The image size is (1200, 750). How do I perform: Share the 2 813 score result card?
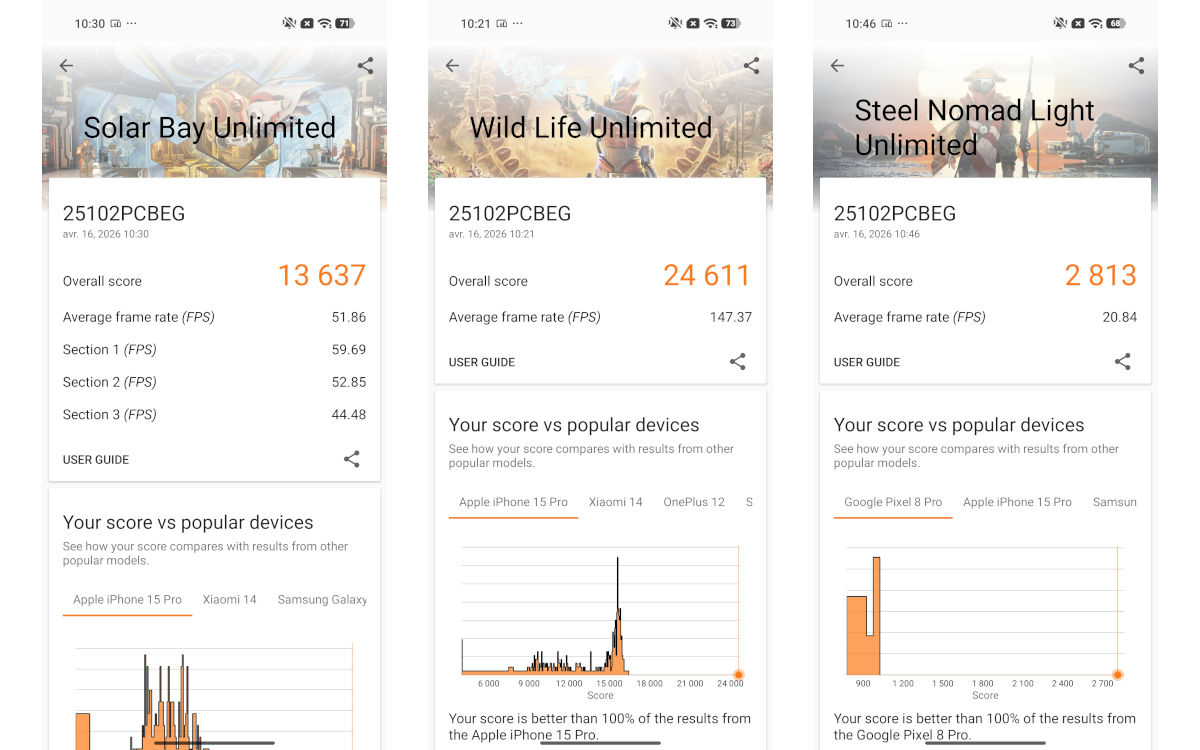tap(1122, 362)
